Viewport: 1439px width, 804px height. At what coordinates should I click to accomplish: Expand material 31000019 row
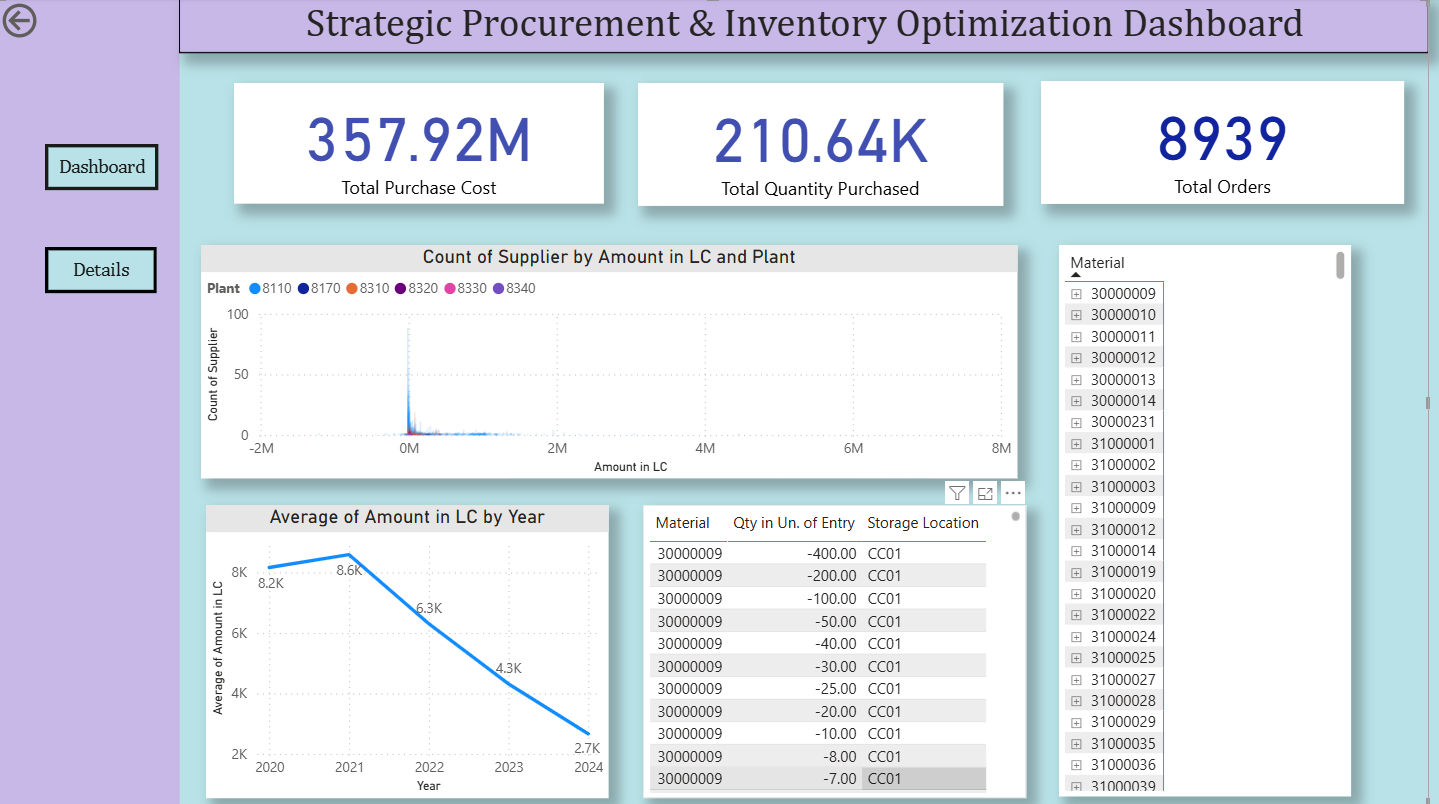tap(1077, 573)
